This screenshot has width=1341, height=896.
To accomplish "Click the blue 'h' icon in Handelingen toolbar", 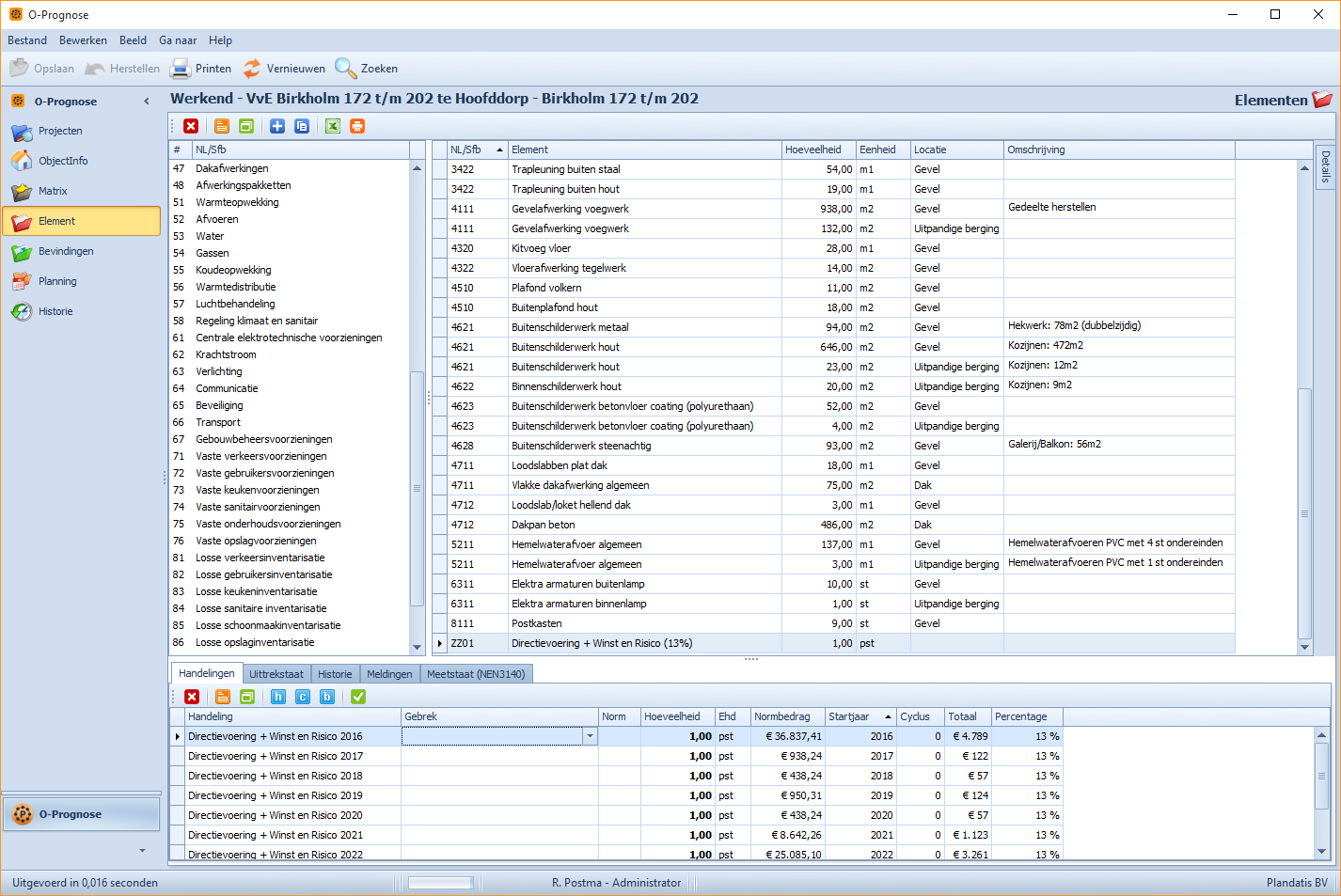I will [x=278, y=697].
